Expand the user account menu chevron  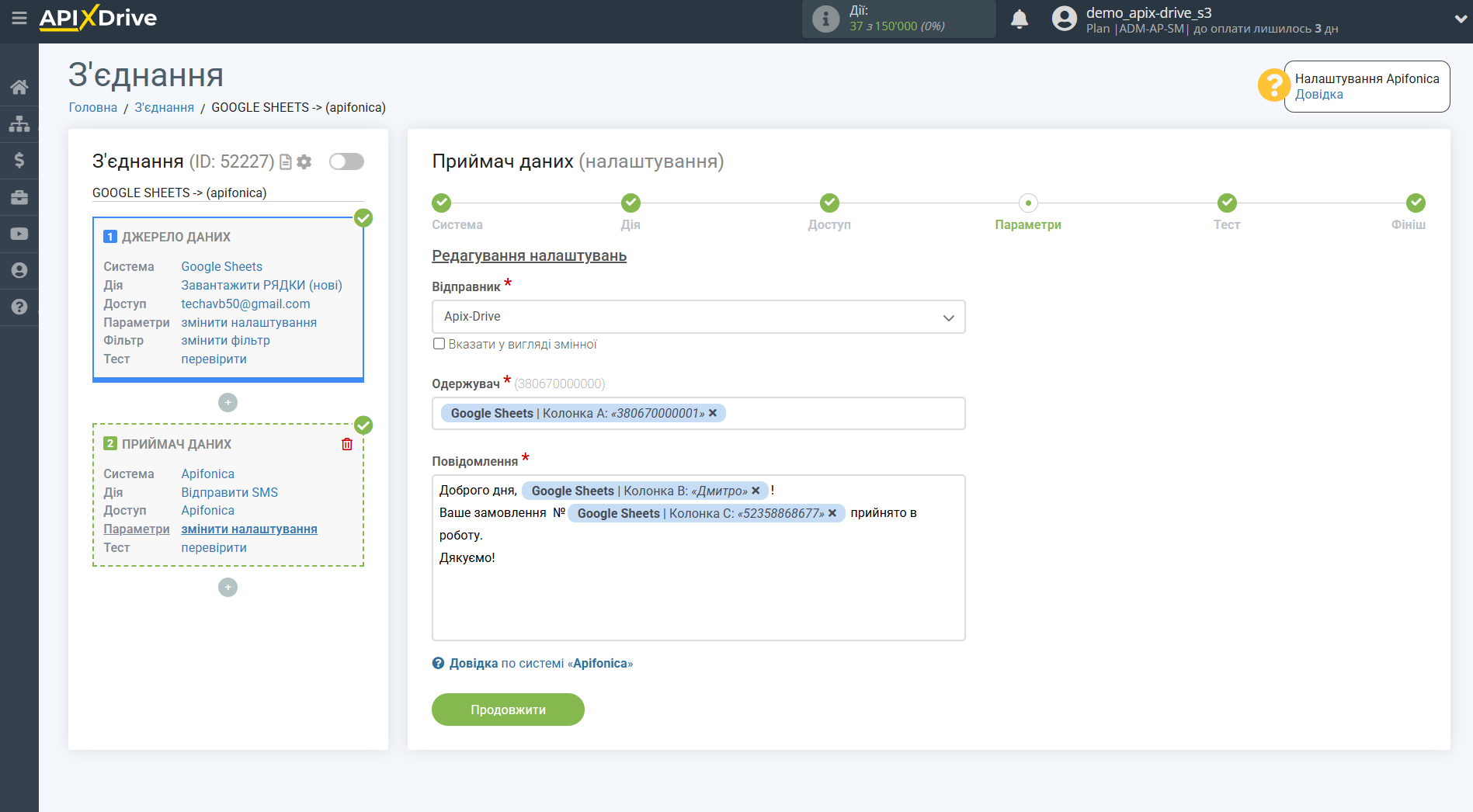(x=1459, y=19)
